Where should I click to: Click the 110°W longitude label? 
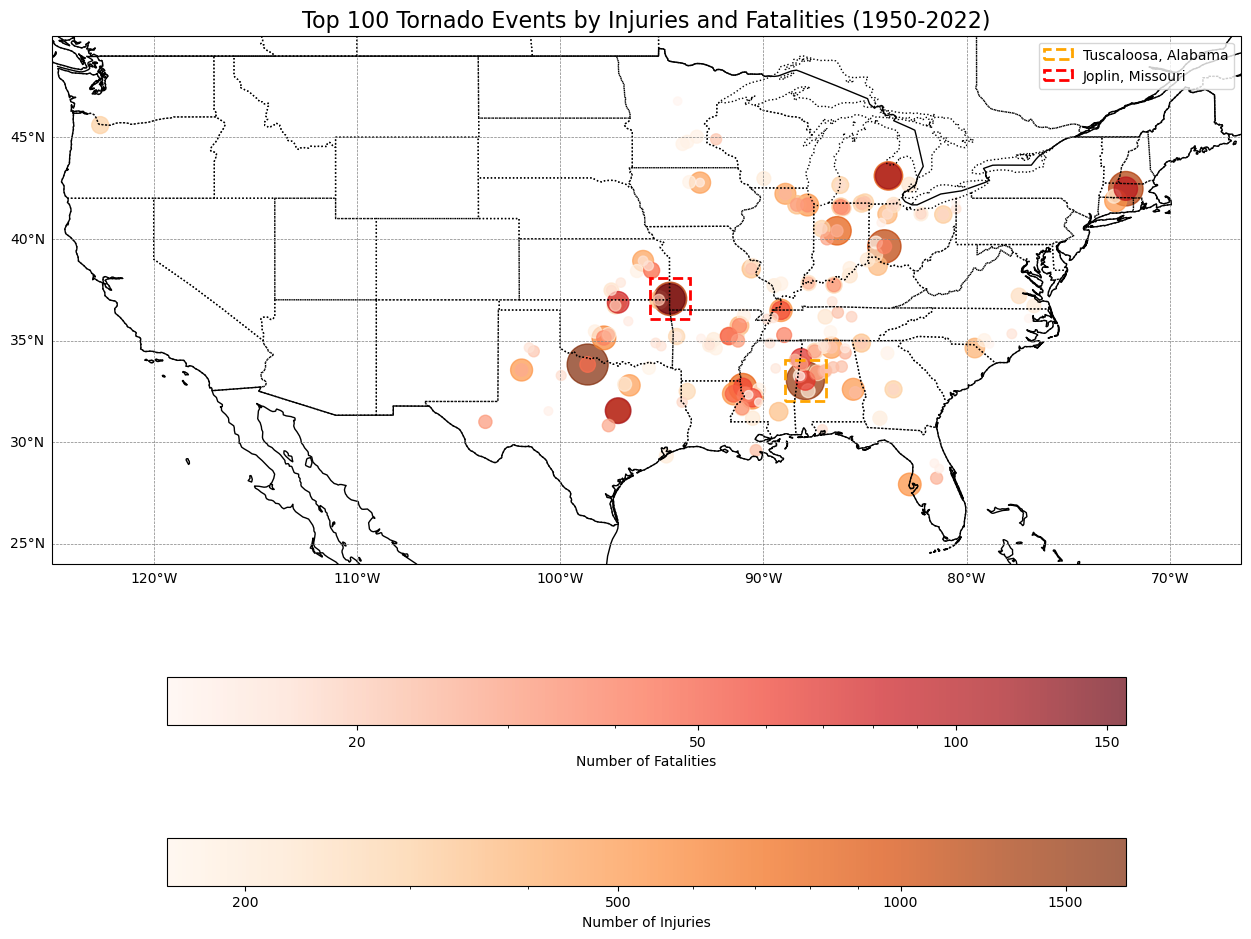(357, 578)
